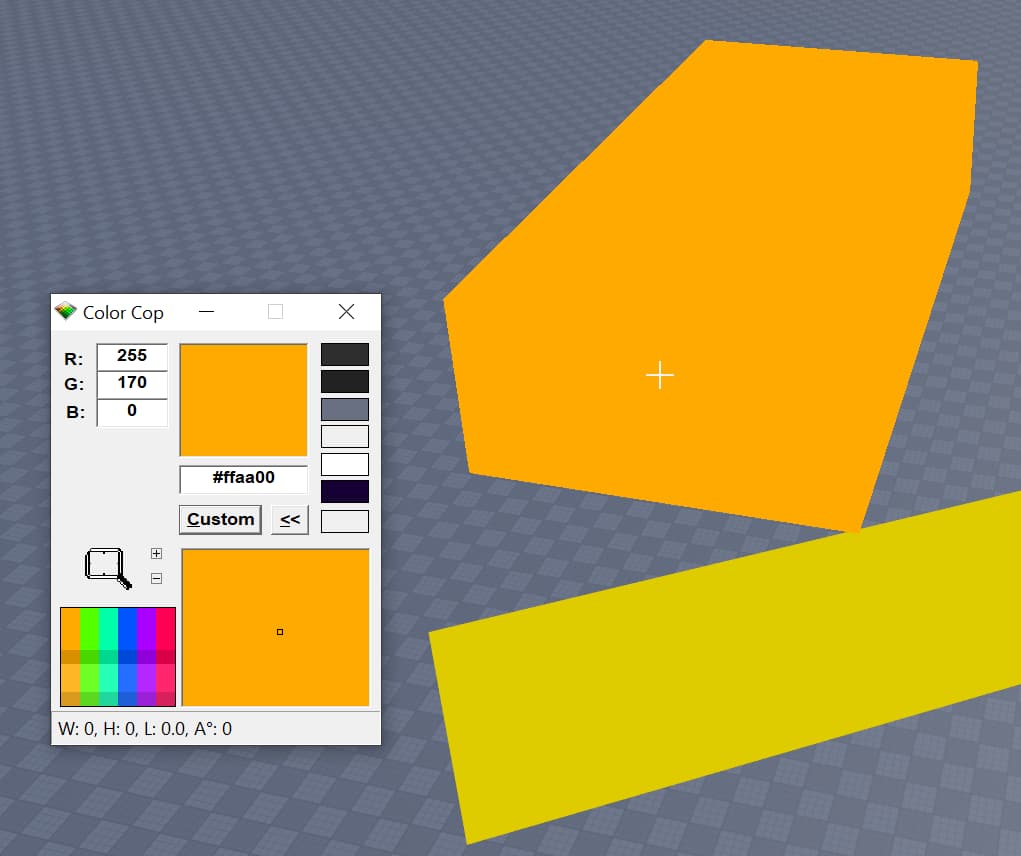This screenshot has width=1021, height=856.
Task: Pick the purple column in the color palette
Action: (x=147, y=656)
